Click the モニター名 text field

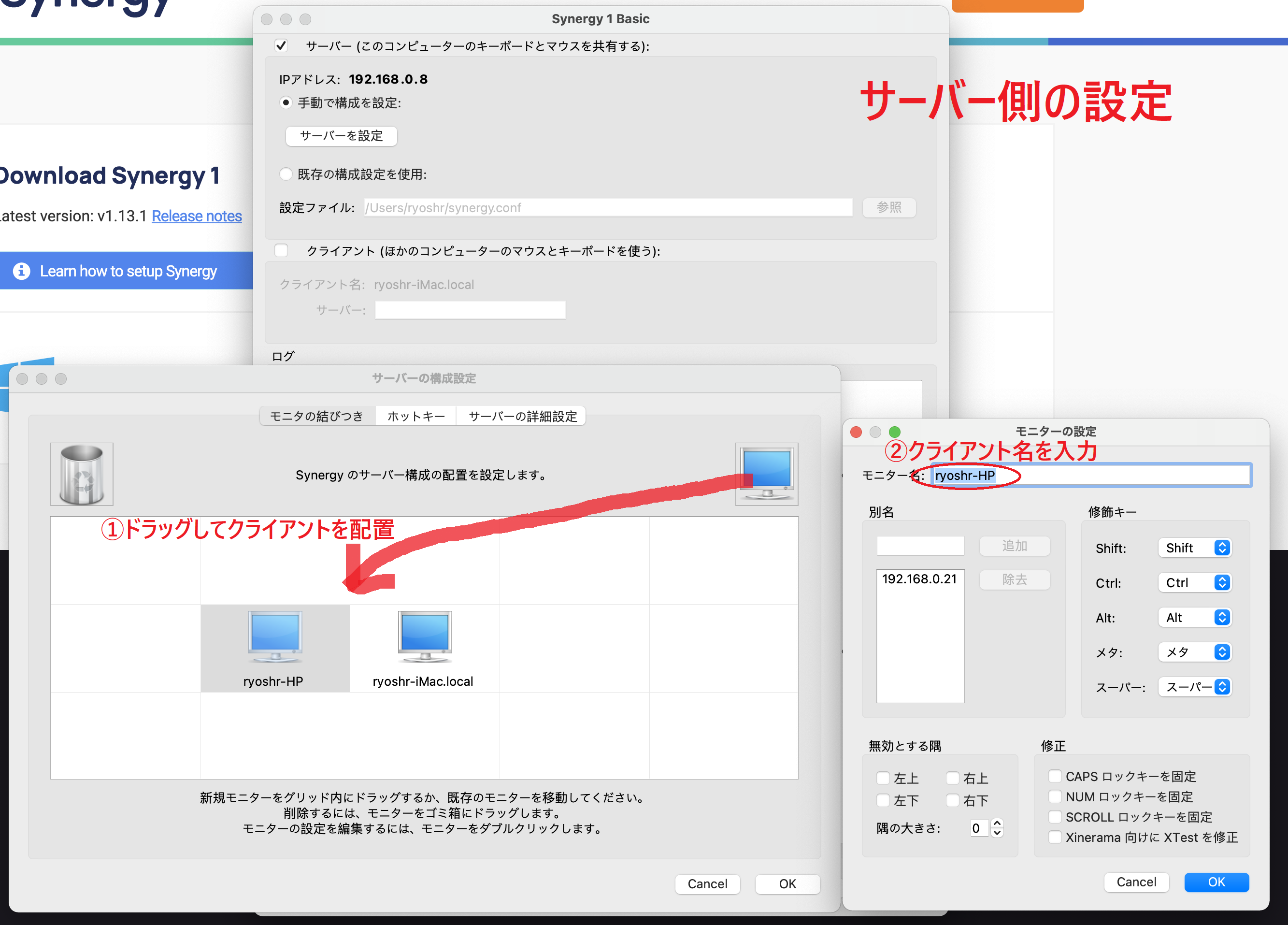point(1090,475)
